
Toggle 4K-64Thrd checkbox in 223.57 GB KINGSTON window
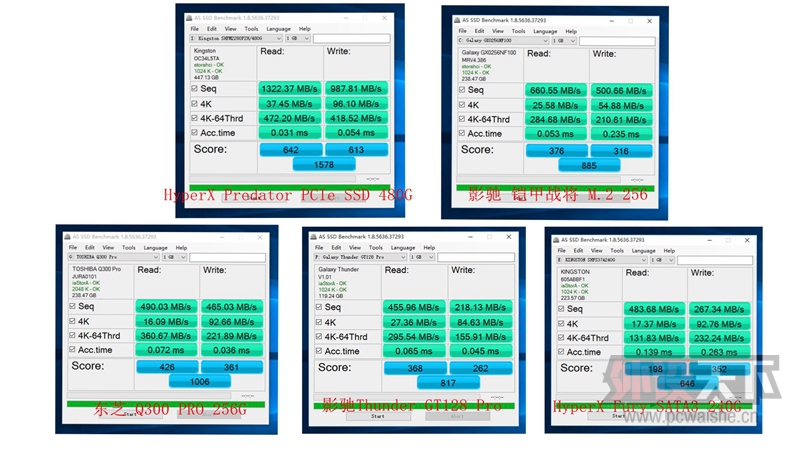coord(561,338)
